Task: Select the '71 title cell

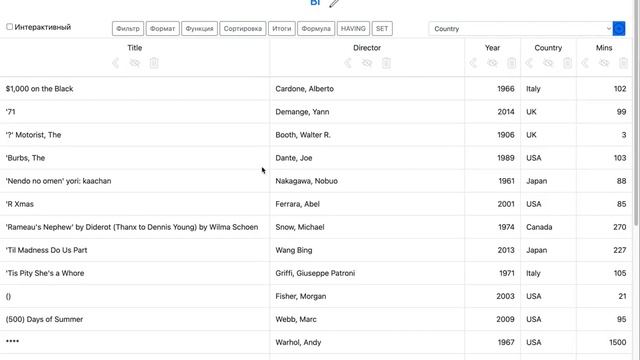Action: pyautogui.click(x=135, y=112)
